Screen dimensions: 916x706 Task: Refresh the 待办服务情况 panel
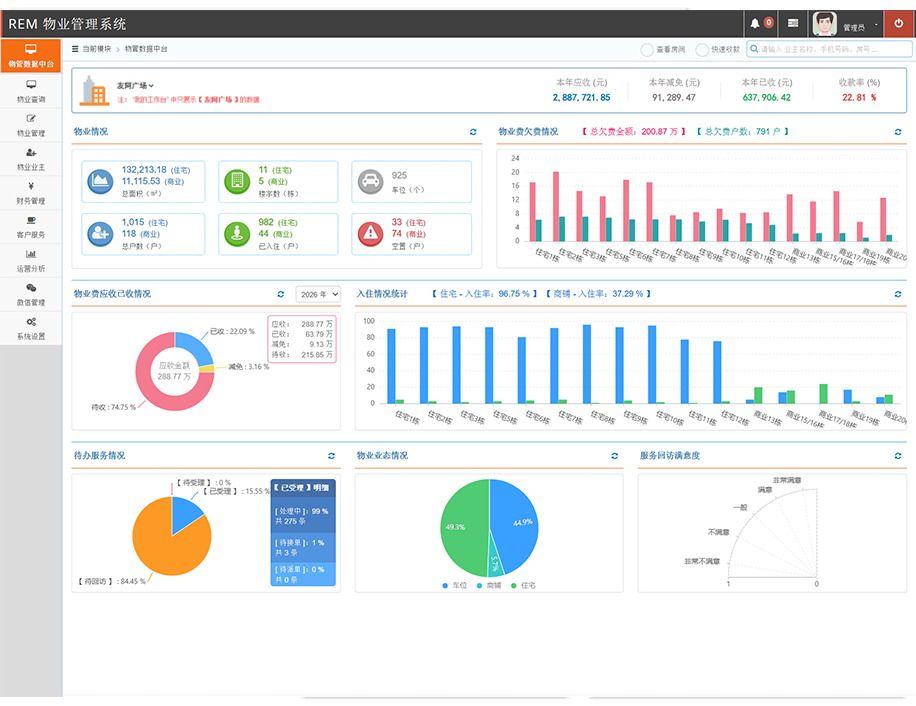331,455
